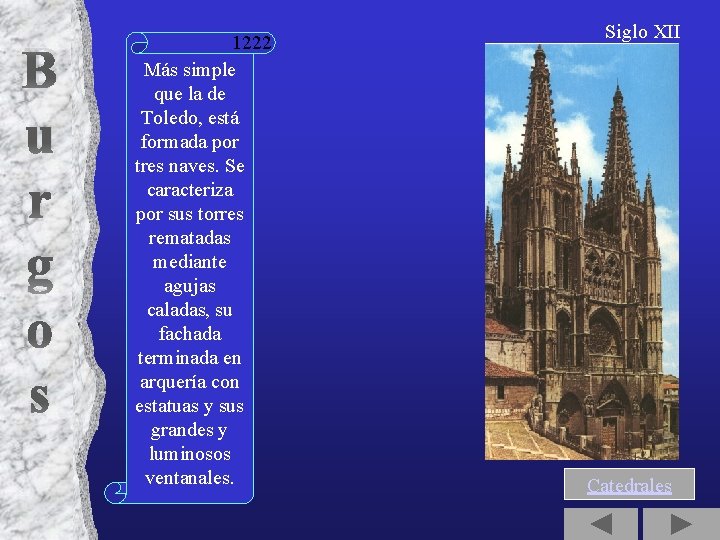
Task: Click the letter B of the Burgos title
Action: pos(39,70)
